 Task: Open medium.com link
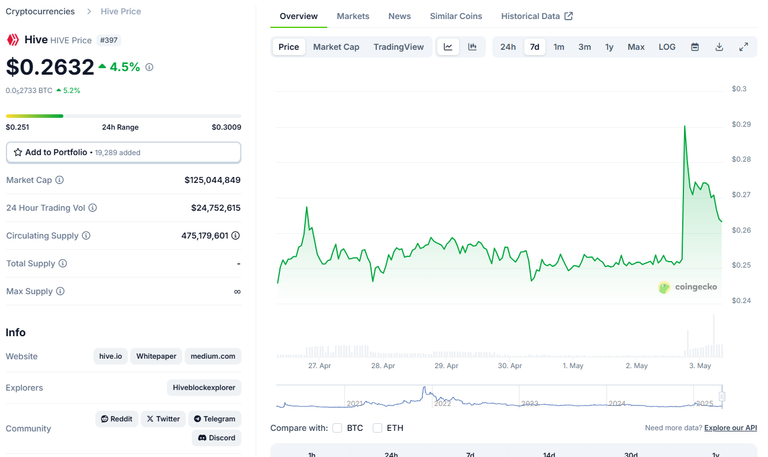click(x=213, y=356)
